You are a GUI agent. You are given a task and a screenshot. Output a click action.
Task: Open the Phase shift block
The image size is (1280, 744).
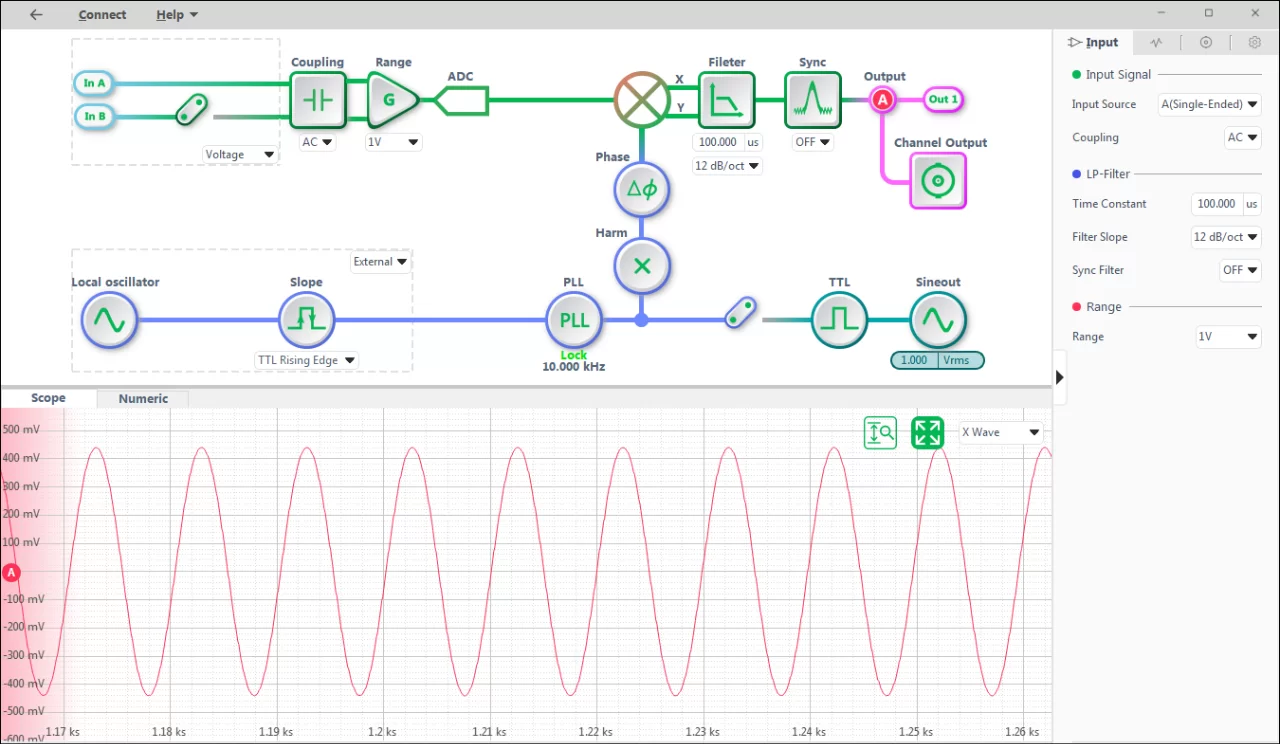(640, 189)
